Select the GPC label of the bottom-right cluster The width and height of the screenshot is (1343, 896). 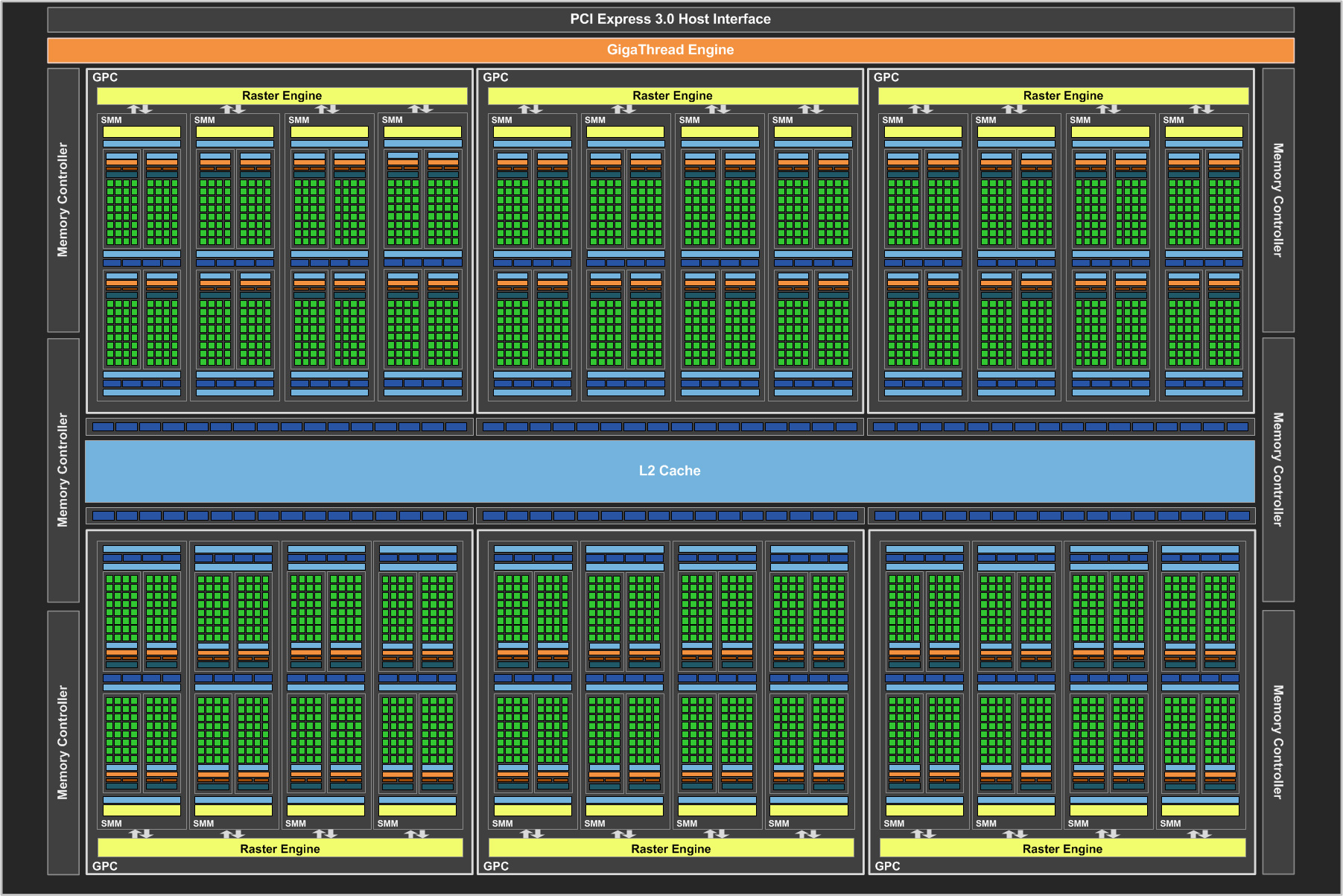pyautogui.click(x=887, y=866)
